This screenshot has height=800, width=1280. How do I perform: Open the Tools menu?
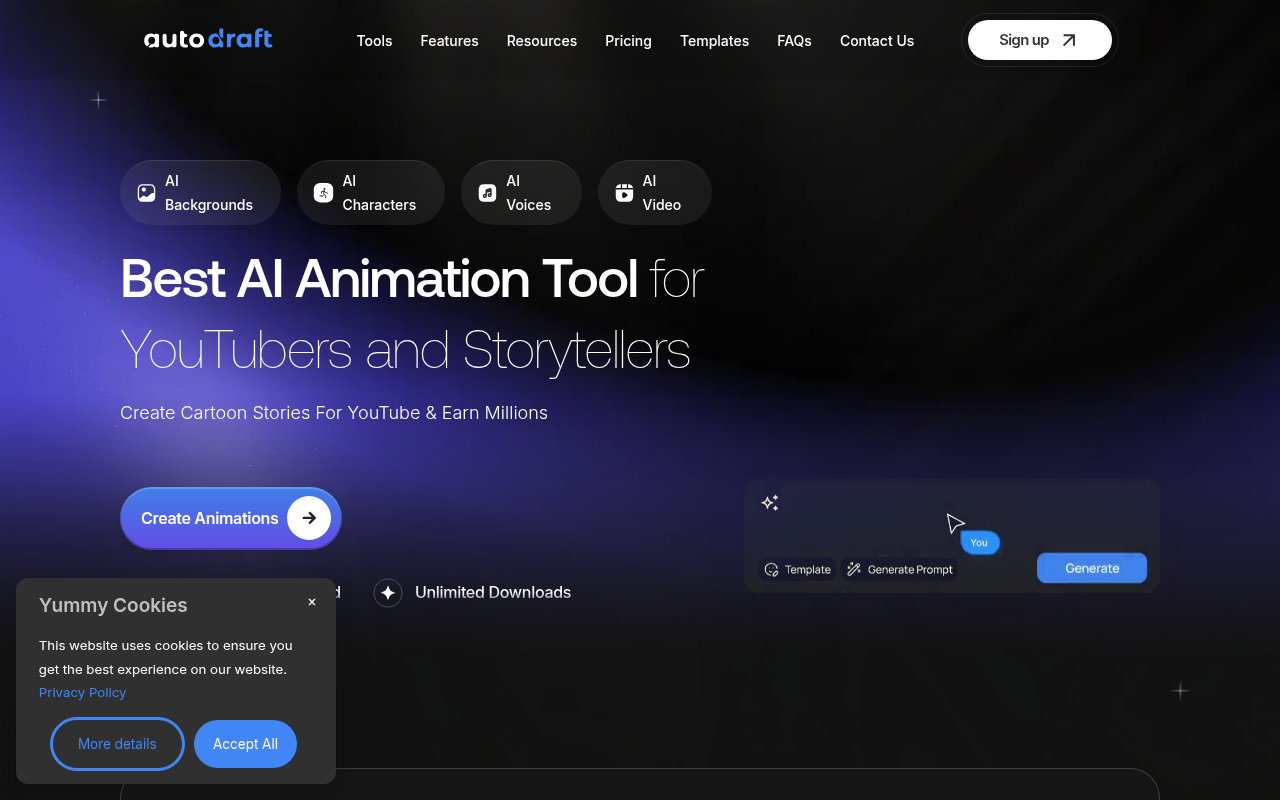[374, 41]
